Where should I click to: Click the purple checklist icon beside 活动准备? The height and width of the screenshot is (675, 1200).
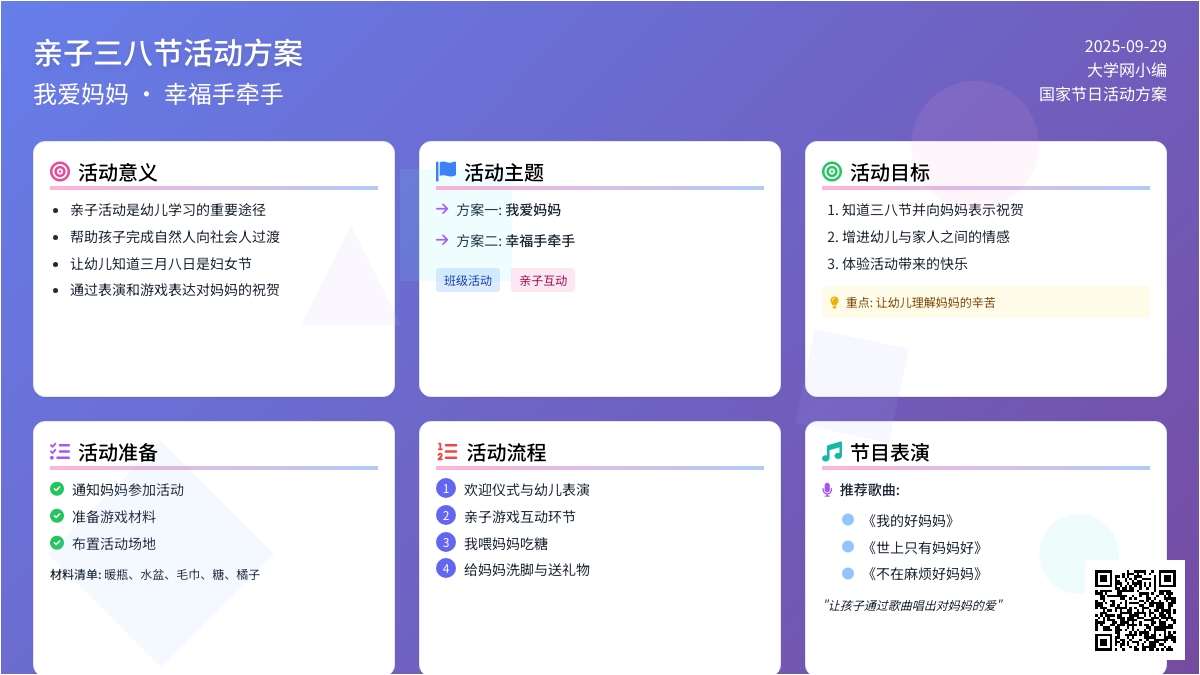coord(60,452)
